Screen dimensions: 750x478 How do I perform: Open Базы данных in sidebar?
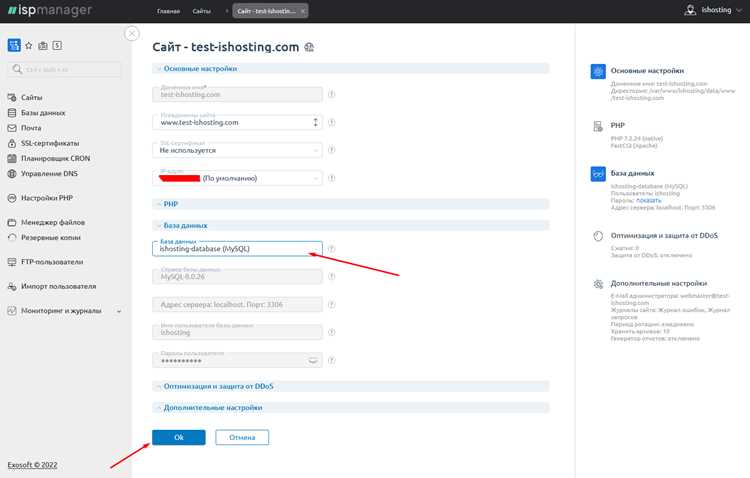pos(43,113)
